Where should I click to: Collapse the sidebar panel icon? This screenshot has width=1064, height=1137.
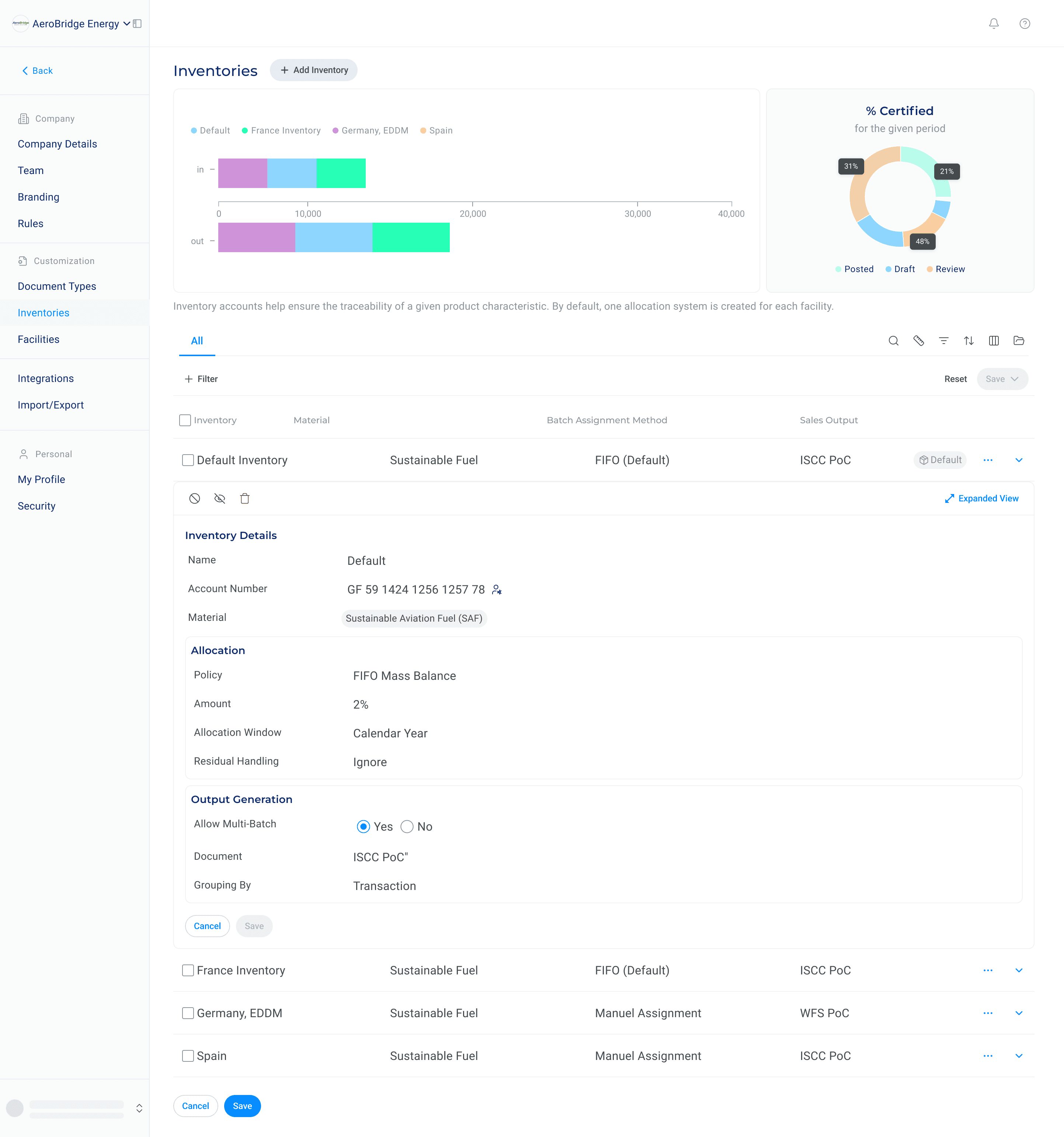(137, 24)
